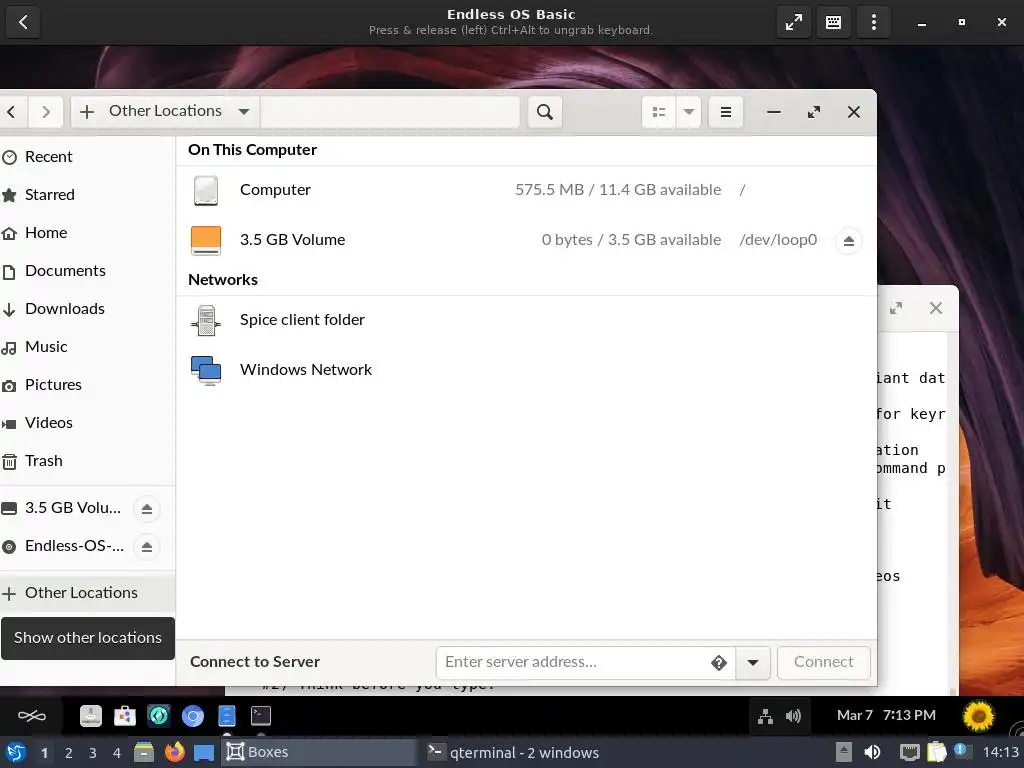Open App Center in Endless taskbar
Viewport: 1024px width, 768px height.
tap(125, 716)
